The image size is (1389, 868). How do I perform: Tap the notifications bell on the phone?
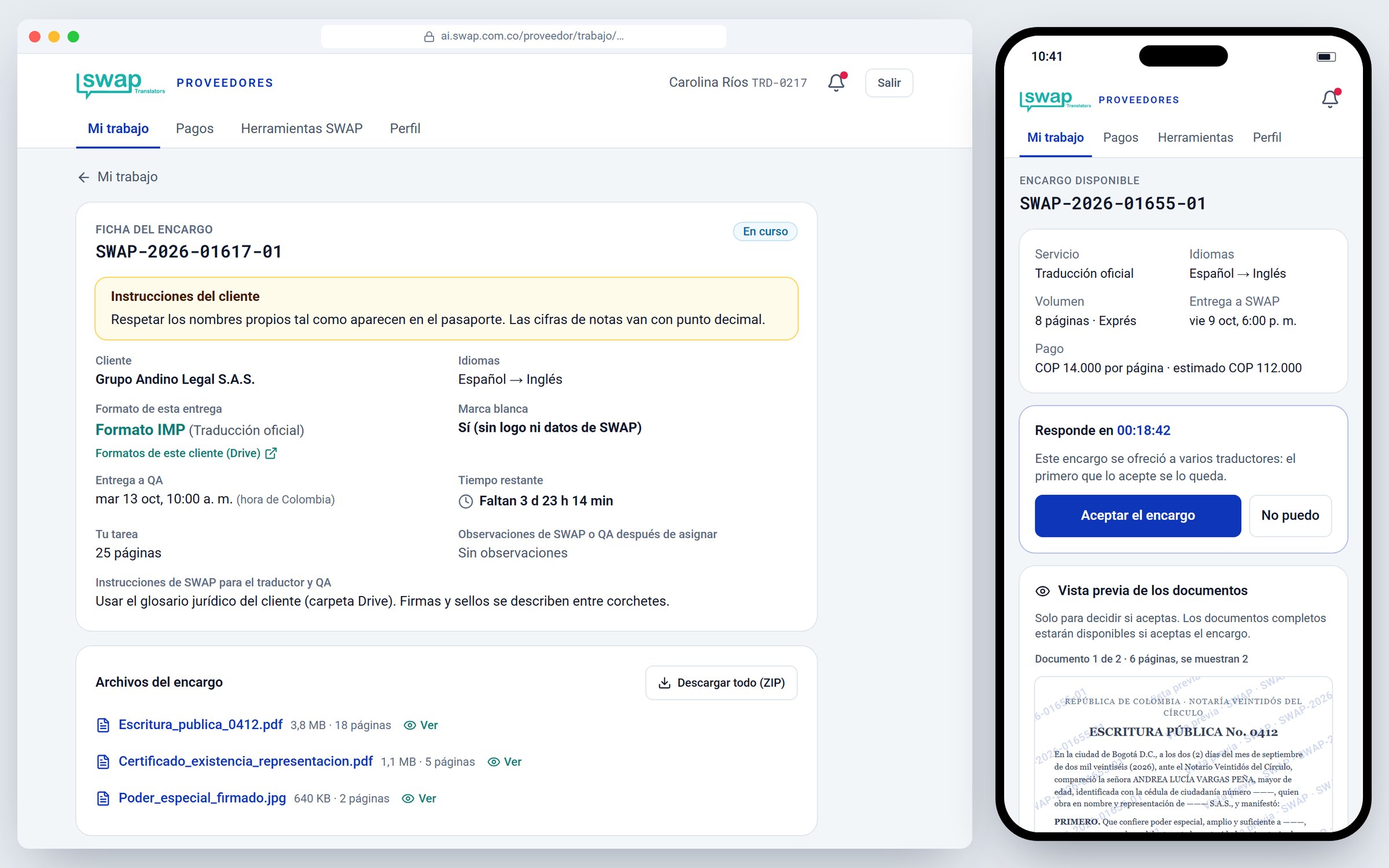point(1330,99)
